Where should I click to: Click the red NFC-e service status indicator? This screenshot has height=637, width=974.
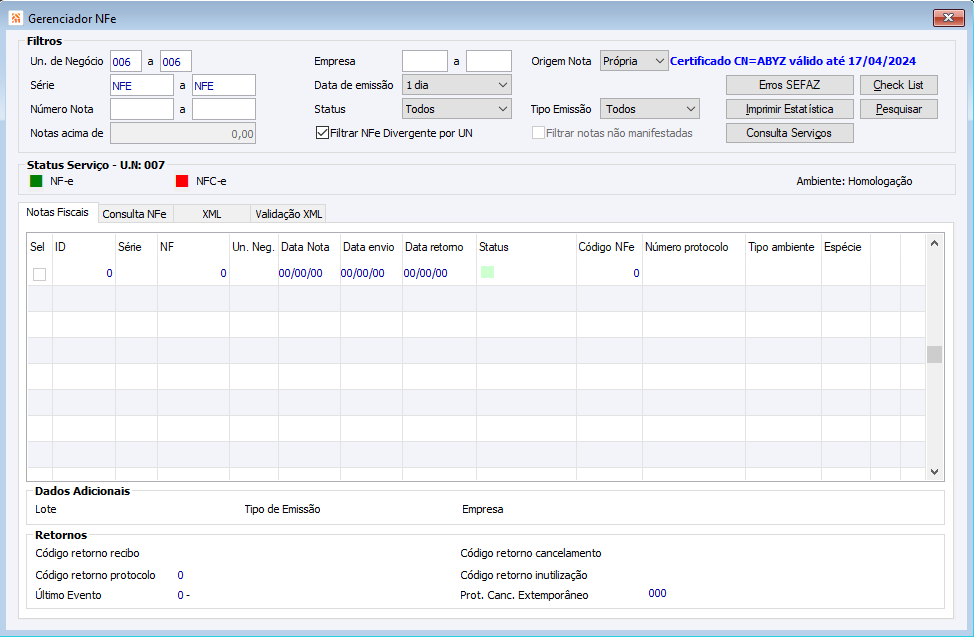tap(182, 181)
